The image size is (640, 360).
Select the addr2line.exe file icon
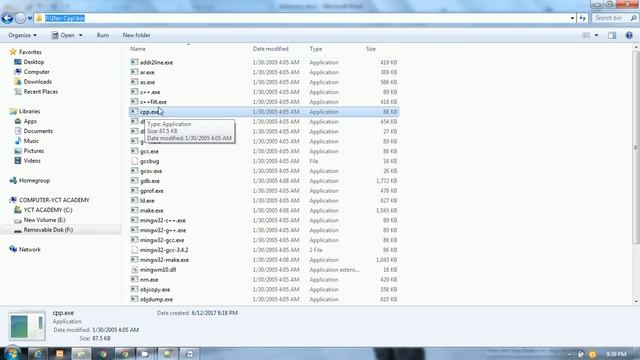point(134,62)
